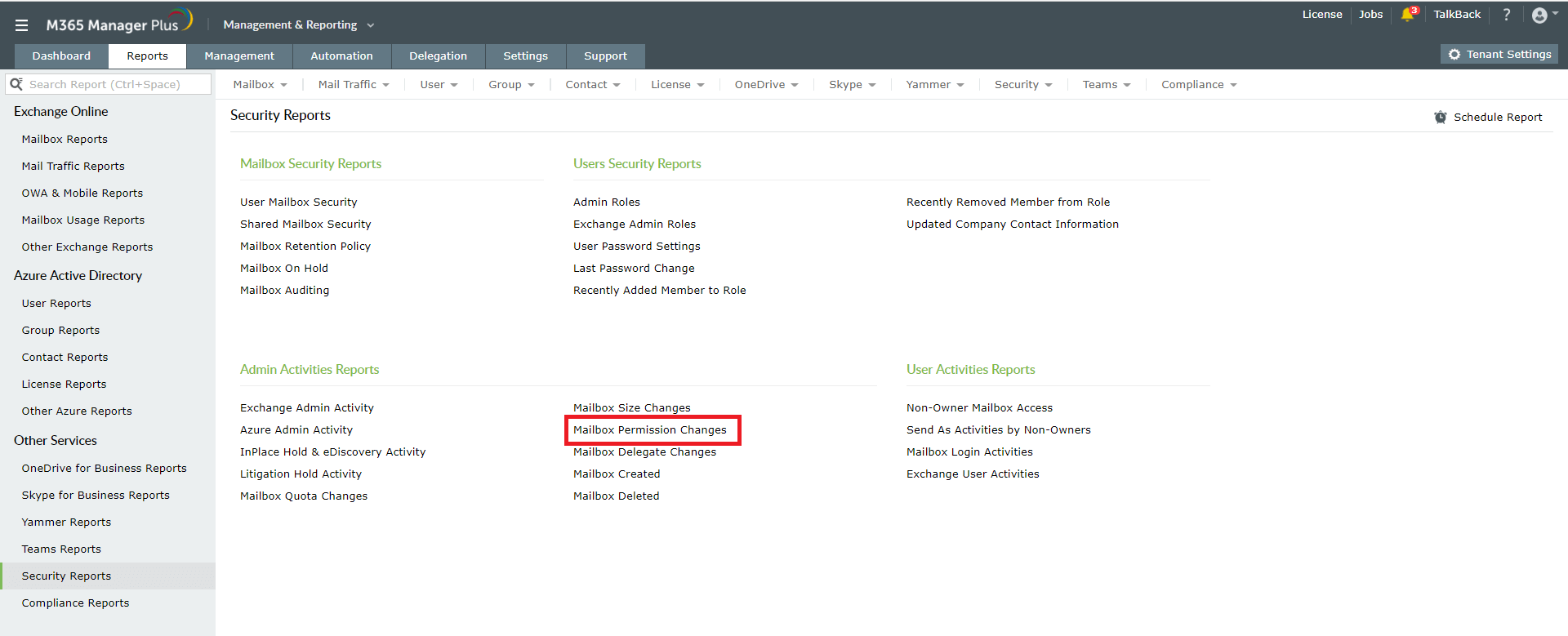The image size is (1568, 636).
Task: Open Last Password Change report
Action: pyautogui.click(x=634, y=269)
